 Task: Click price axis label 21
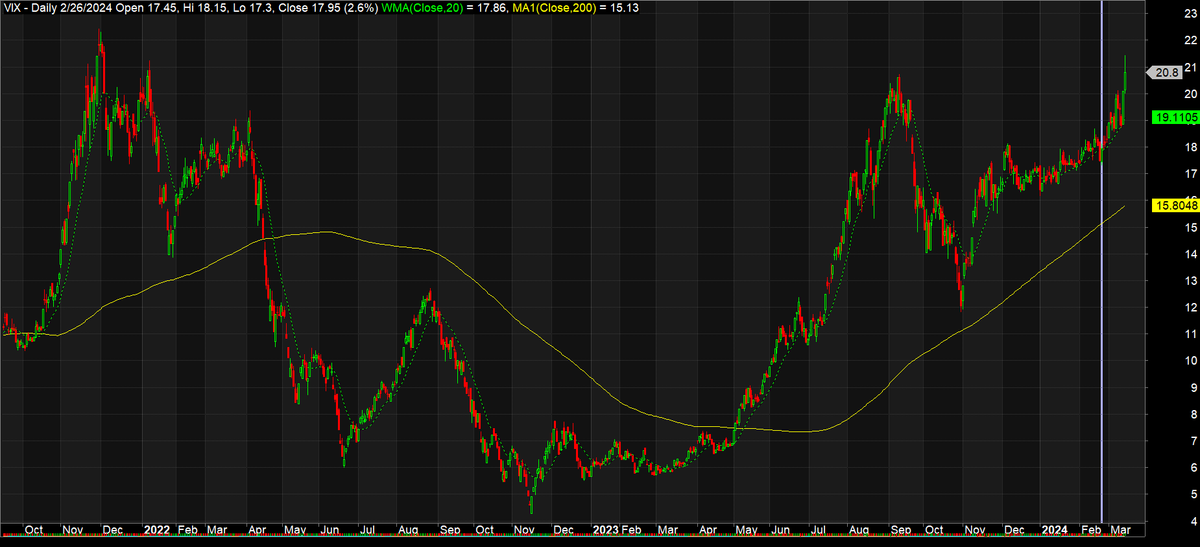tap(1190, 67)
